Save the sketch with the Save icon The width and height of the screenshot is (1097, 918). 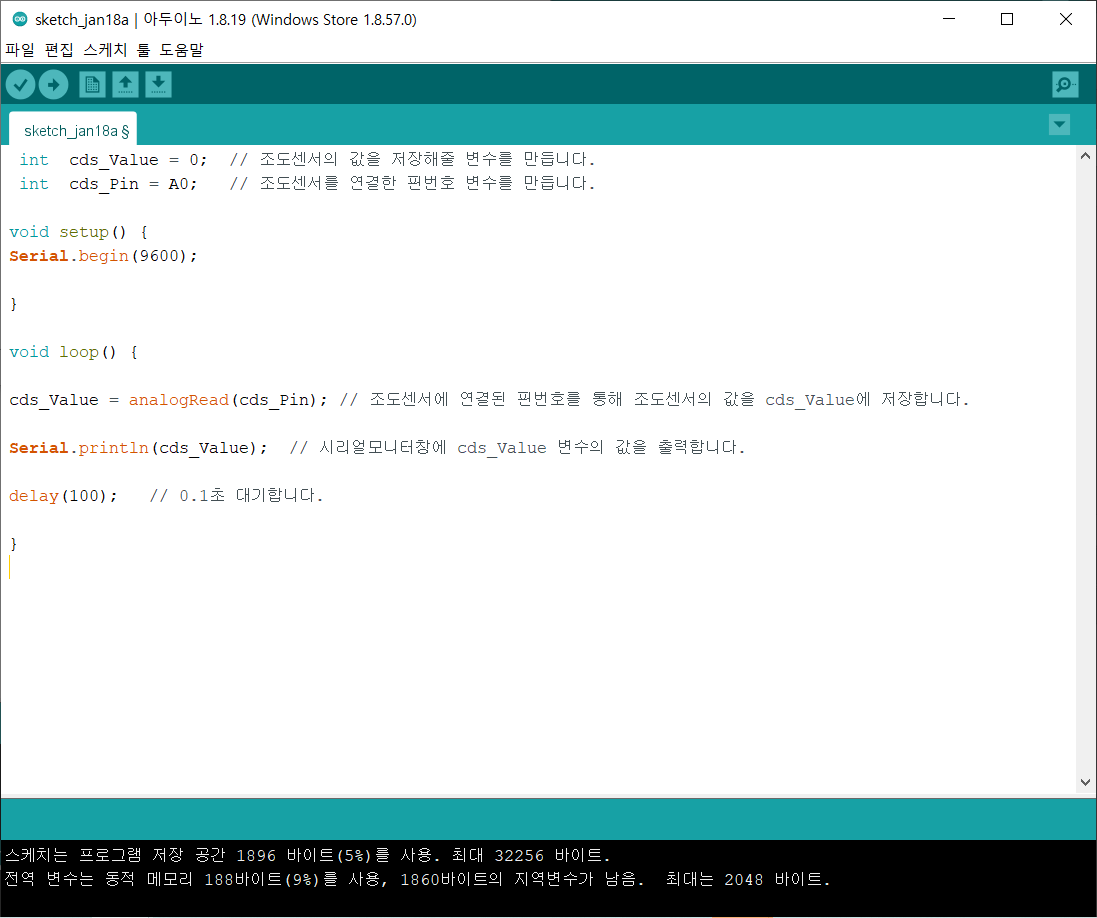tap(159, 85)
